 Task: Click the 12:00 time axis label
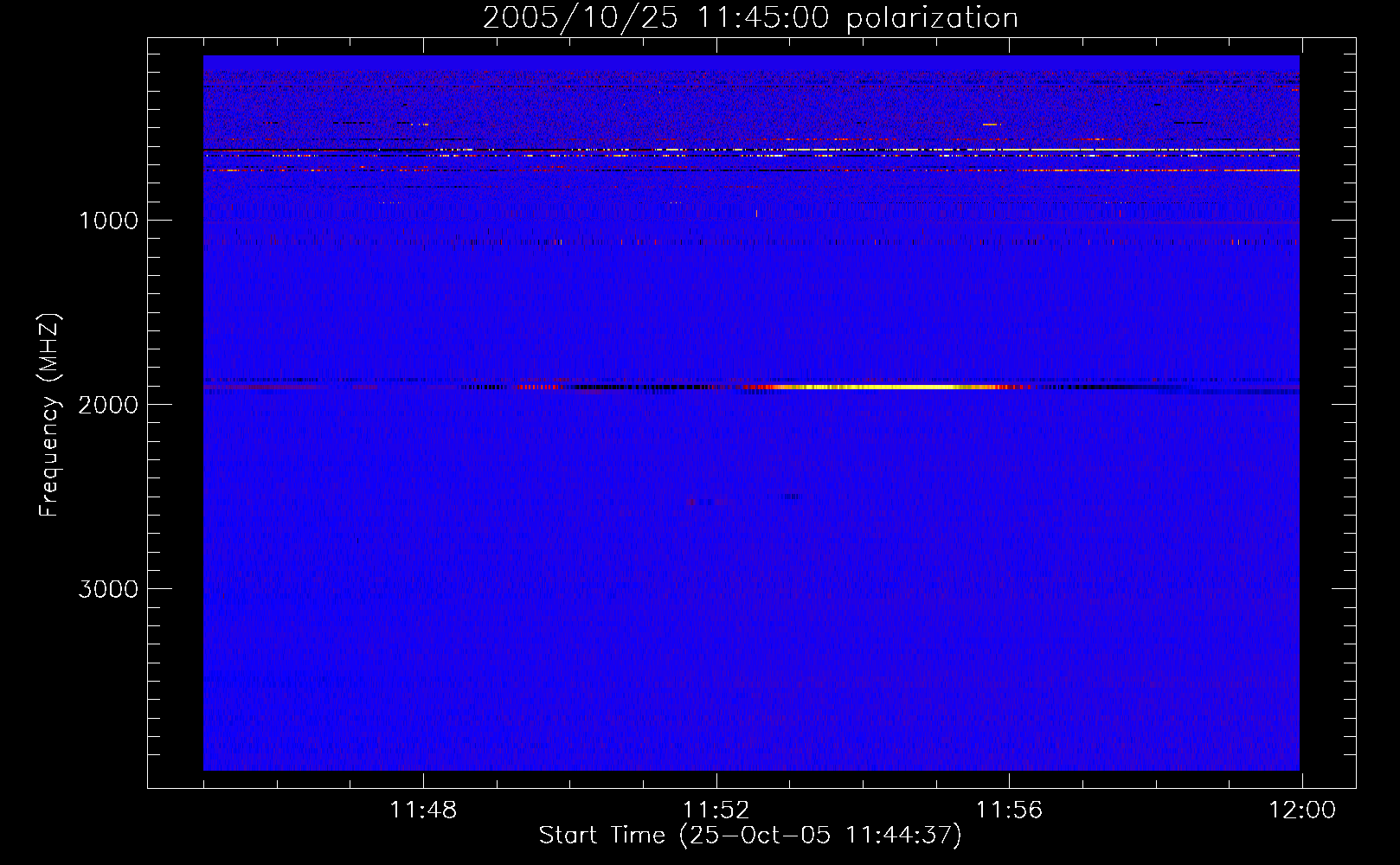click(x=1302, y=811)
